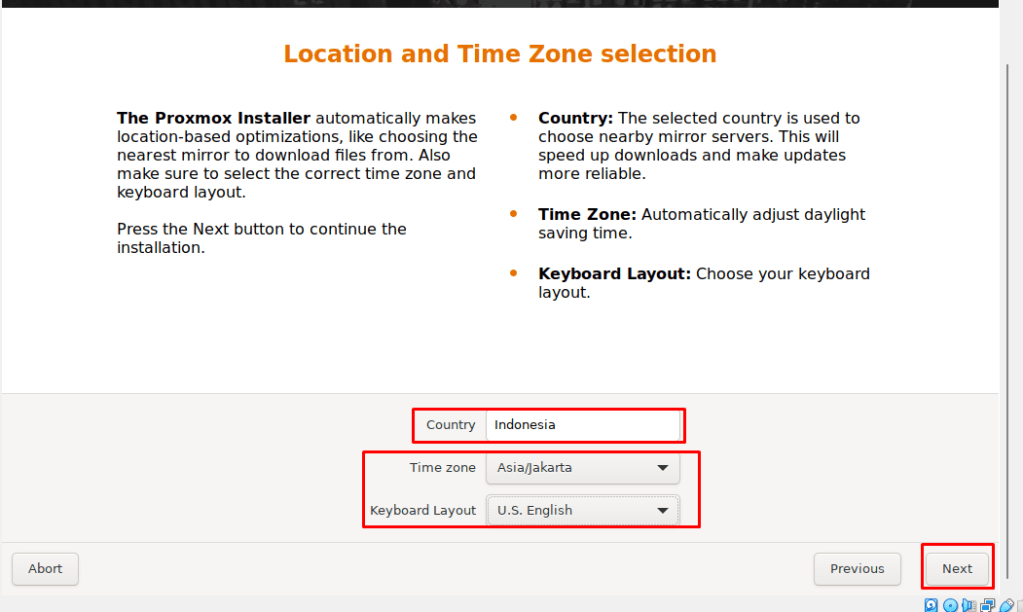1023x612 pixels.
Task: Open the U.S. English keyboard layout dropdown
Action: pyautogui.click(x=572, y=510)
